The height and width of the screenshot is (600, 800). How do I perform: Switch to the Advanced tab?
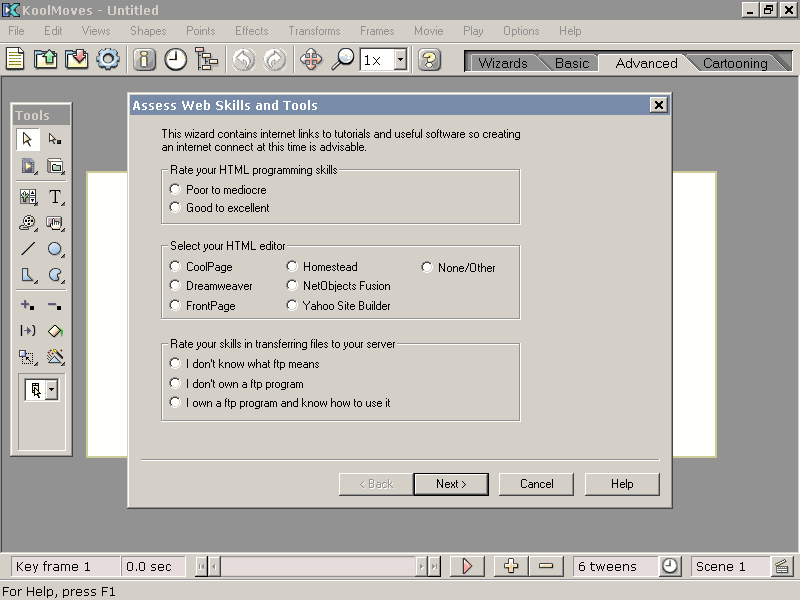[646, 63]
